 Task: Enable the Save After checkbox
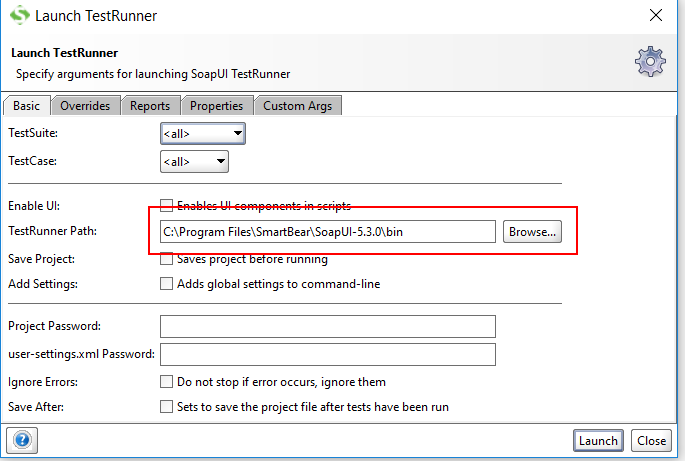pyautogui.click(x=166, y=406)
